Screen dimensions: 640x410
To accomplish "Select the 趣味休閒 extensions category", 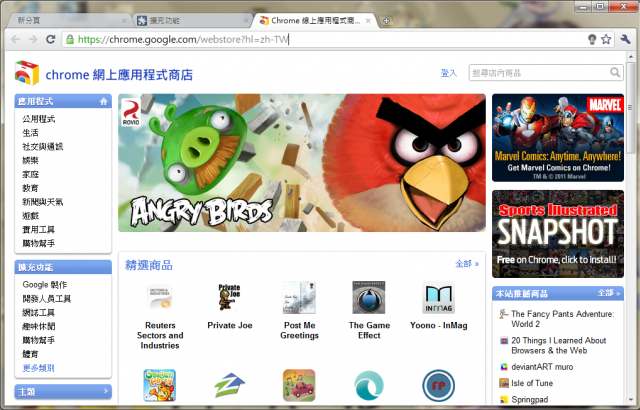I will (x=38, y=326).
